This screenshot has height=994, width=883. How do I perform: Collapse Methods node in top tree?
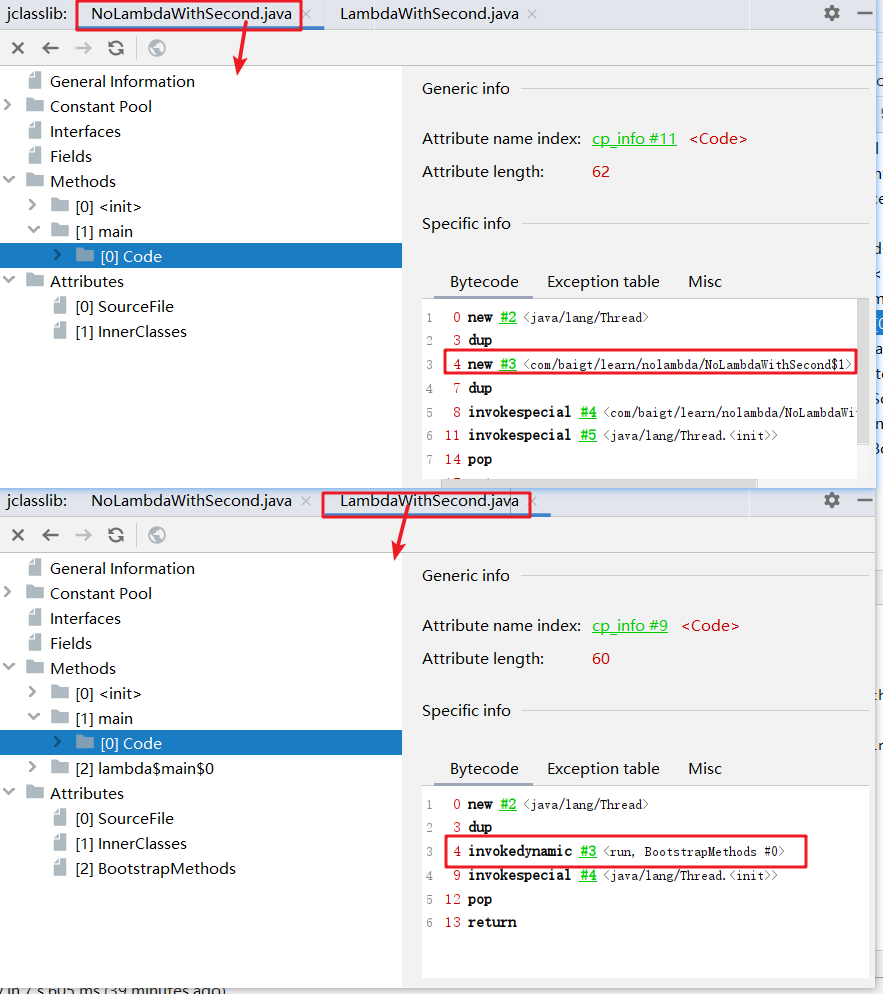pyautogui.click(x=9, y=180)
